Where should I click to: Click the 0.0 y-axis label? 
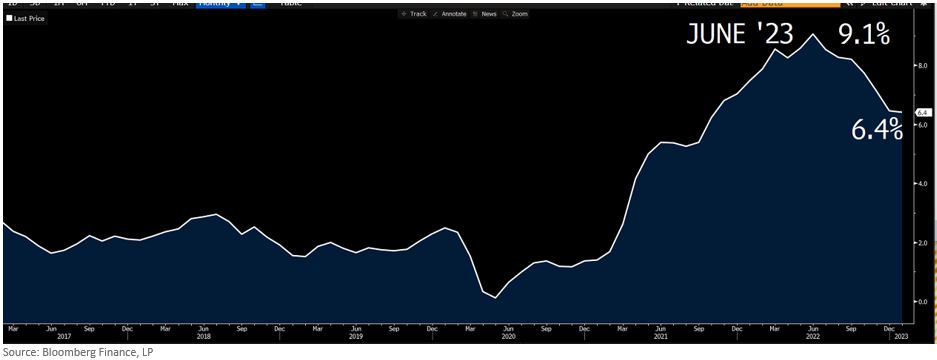(x=922, y=301)
